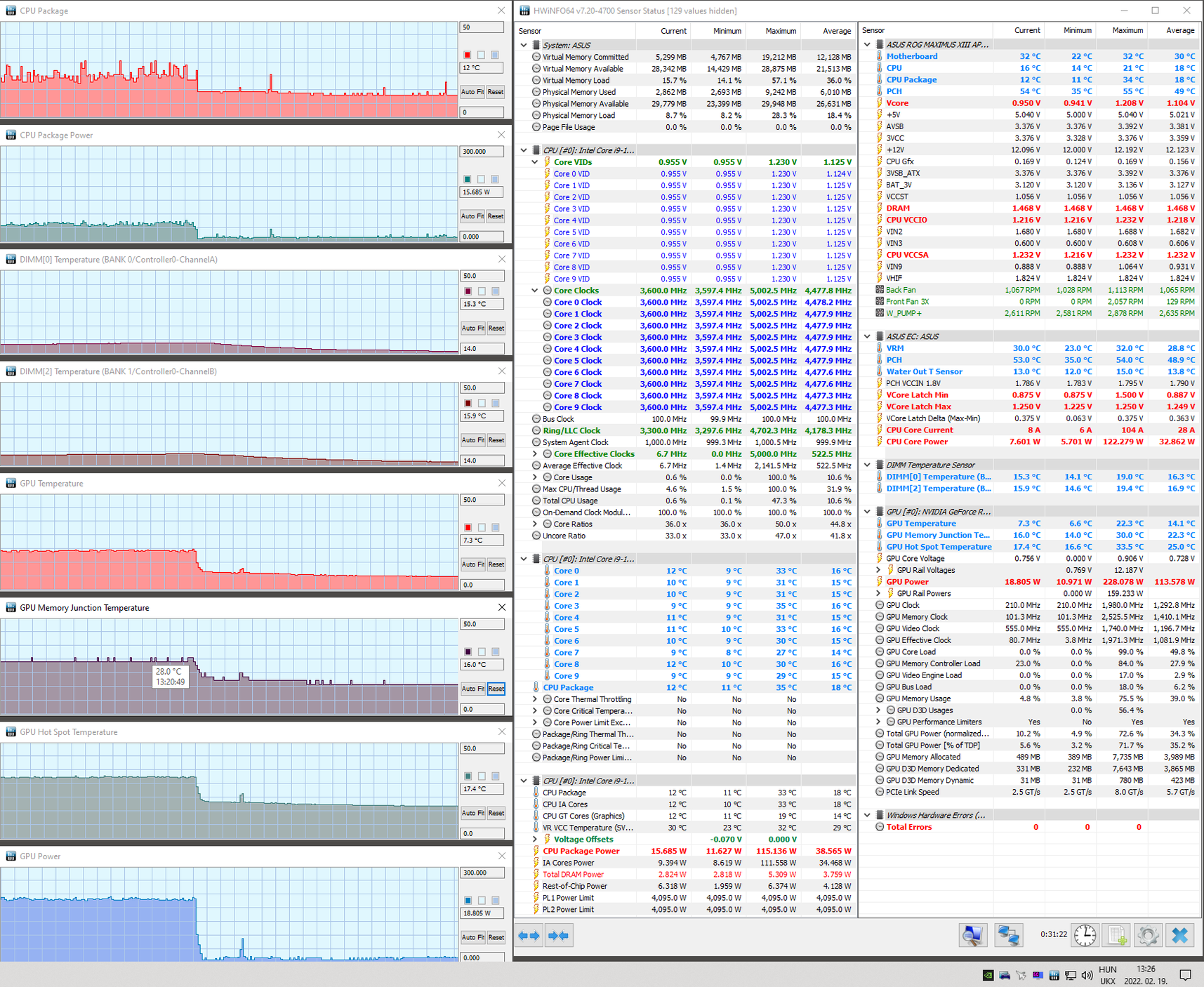Click the Virtual Memory Committed row icon
This screenshot has width=1204, height=987.
coord(536,57)
